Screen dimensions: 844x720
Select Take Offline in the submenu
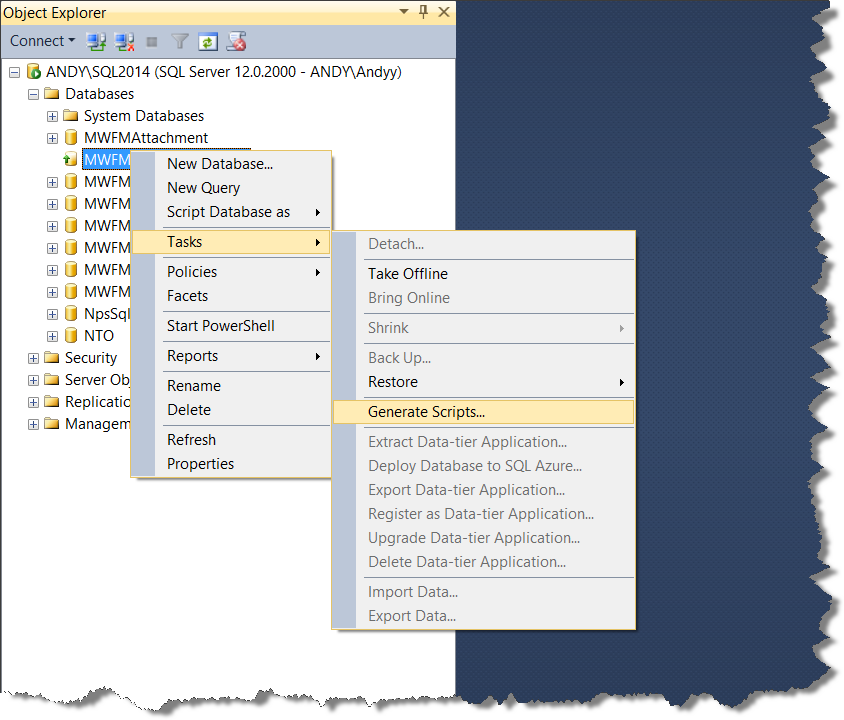[x=408, y=274]
